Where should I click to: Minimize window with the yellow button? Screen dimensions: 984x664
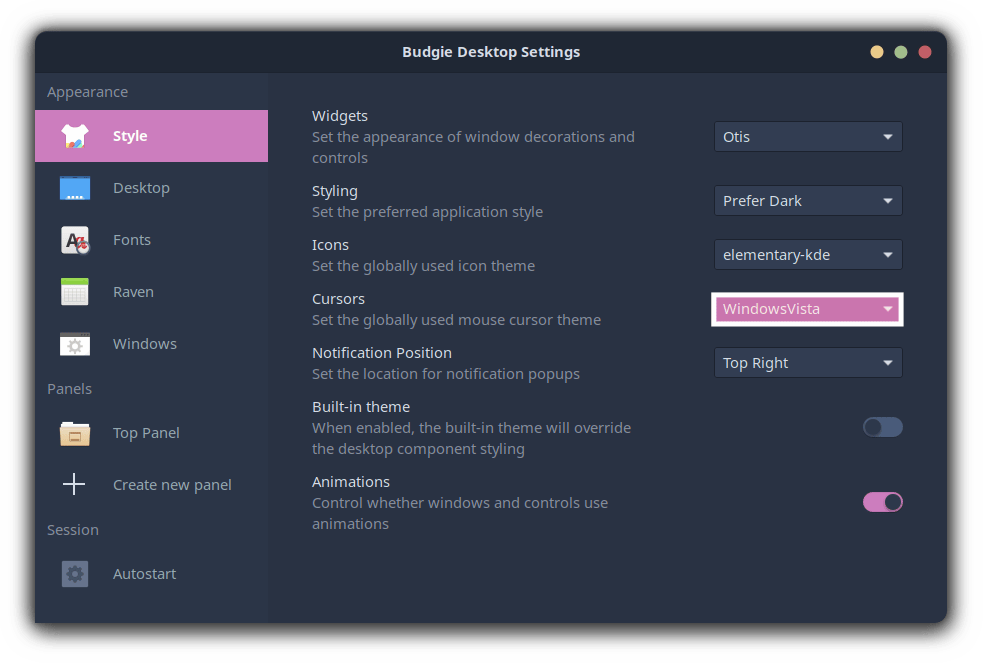877,52
